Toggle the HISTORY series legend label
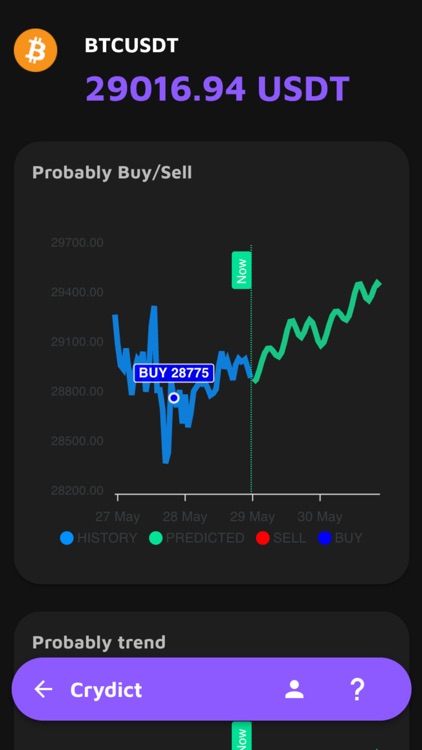422x750 pixels. (x=107, y=538)
